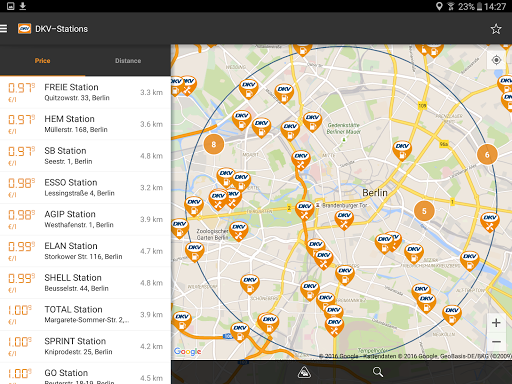
Task: Expand the orange cluster marker labeled 6
Action: click(x=487, y=155)
